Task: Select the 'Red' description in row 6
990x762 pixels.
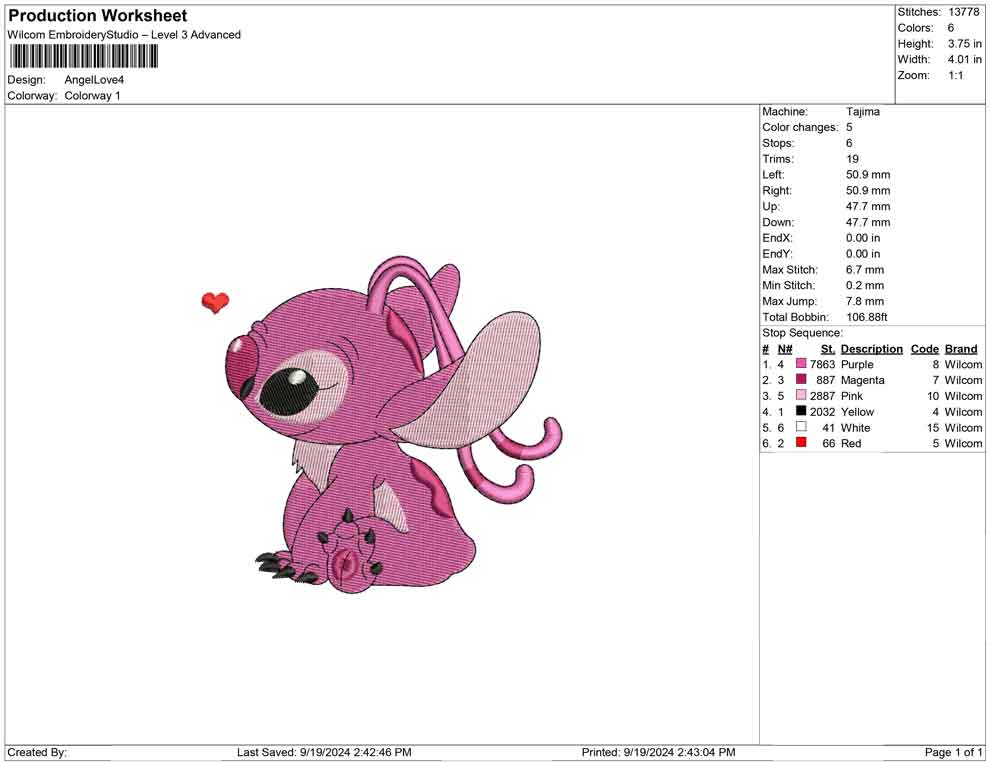Action: pos(850,443)
